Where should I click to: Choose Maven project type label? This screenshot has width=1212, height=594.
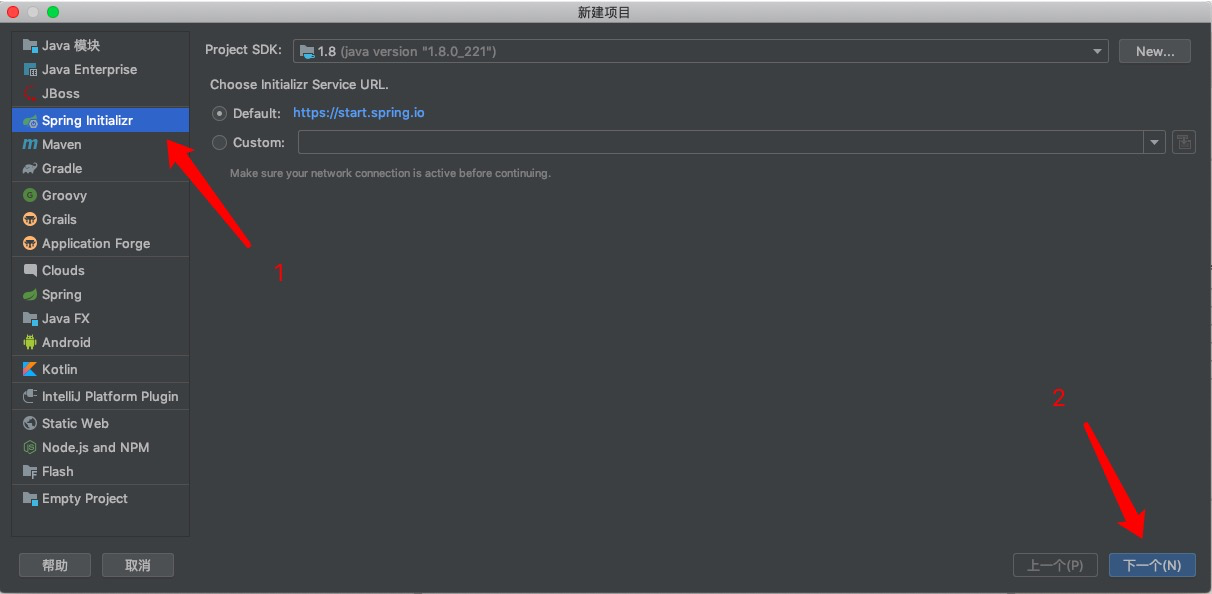(62, 144)
